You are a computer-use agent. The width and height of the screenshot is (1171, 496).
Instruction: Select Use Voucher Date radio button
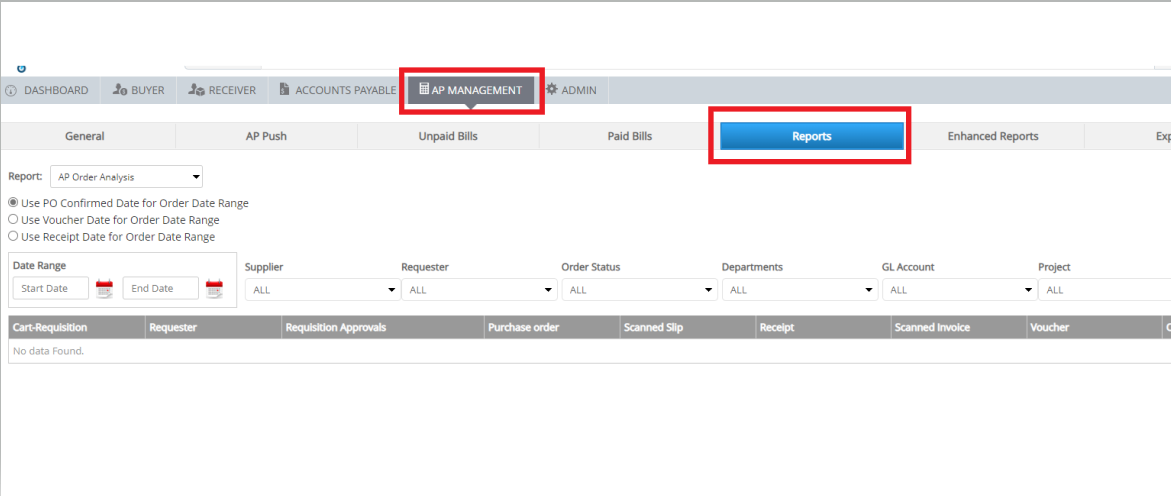point(13,220)
